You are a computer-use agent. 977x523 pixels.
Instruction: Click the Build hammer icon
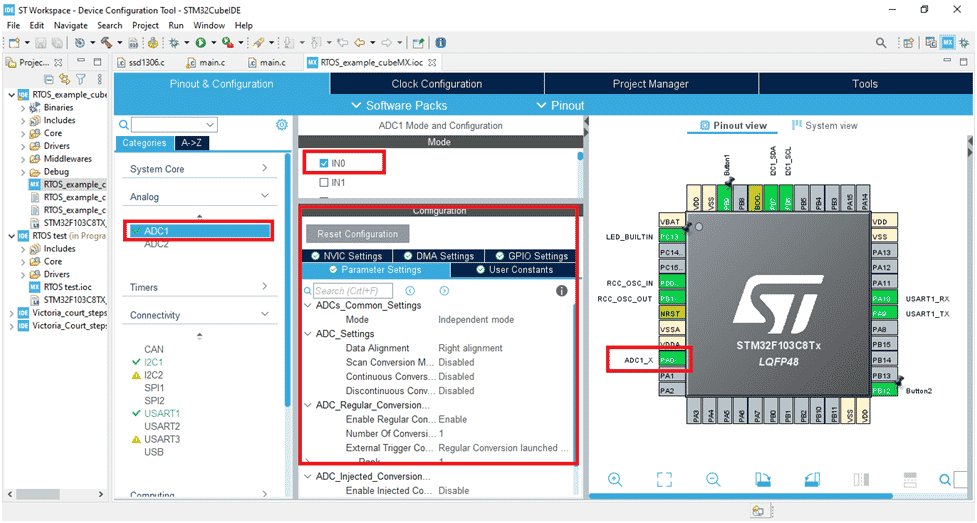107,42
